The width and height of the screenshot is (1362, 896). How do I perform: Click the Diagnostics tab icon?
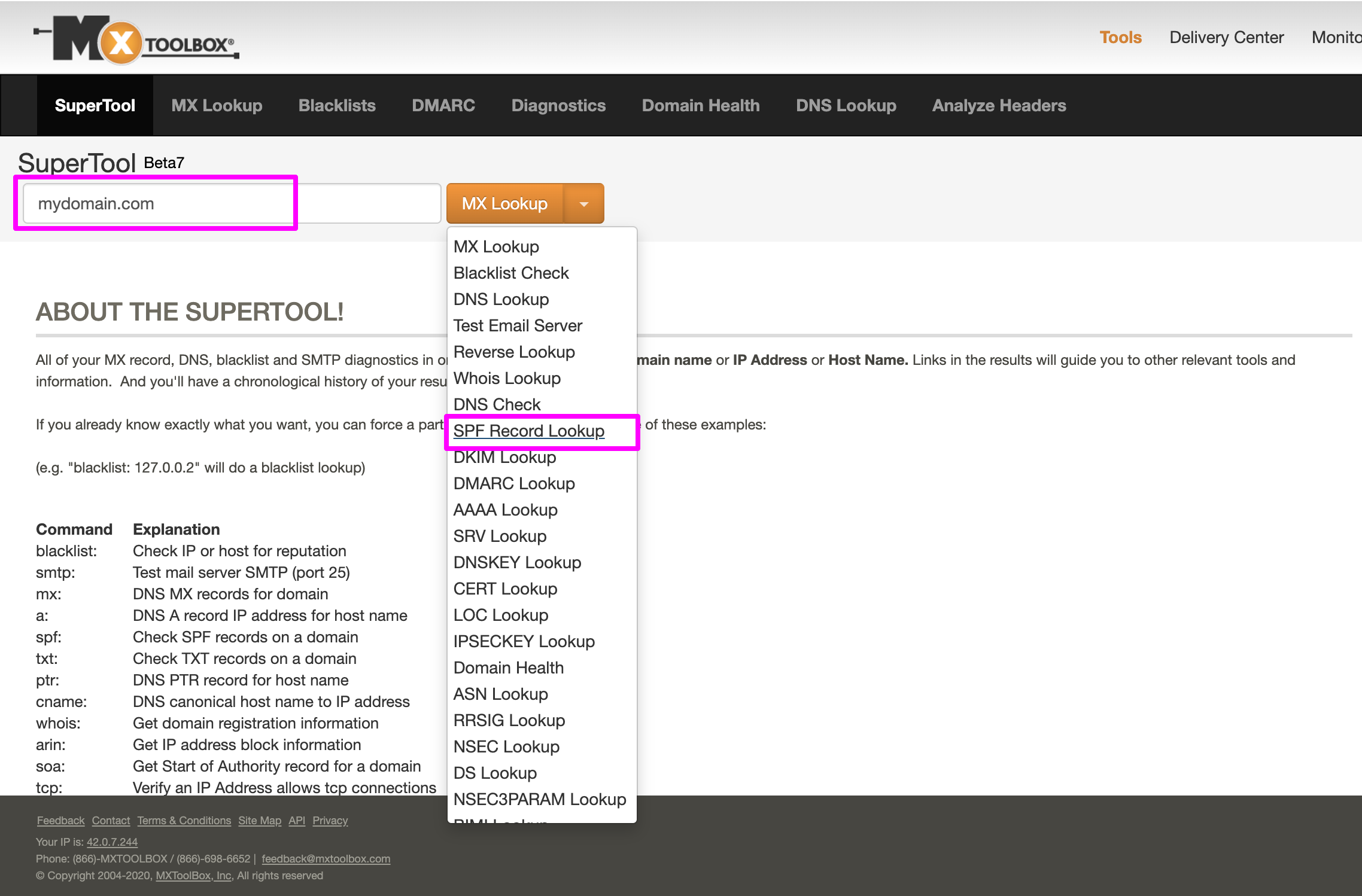[x=558, y=105]
